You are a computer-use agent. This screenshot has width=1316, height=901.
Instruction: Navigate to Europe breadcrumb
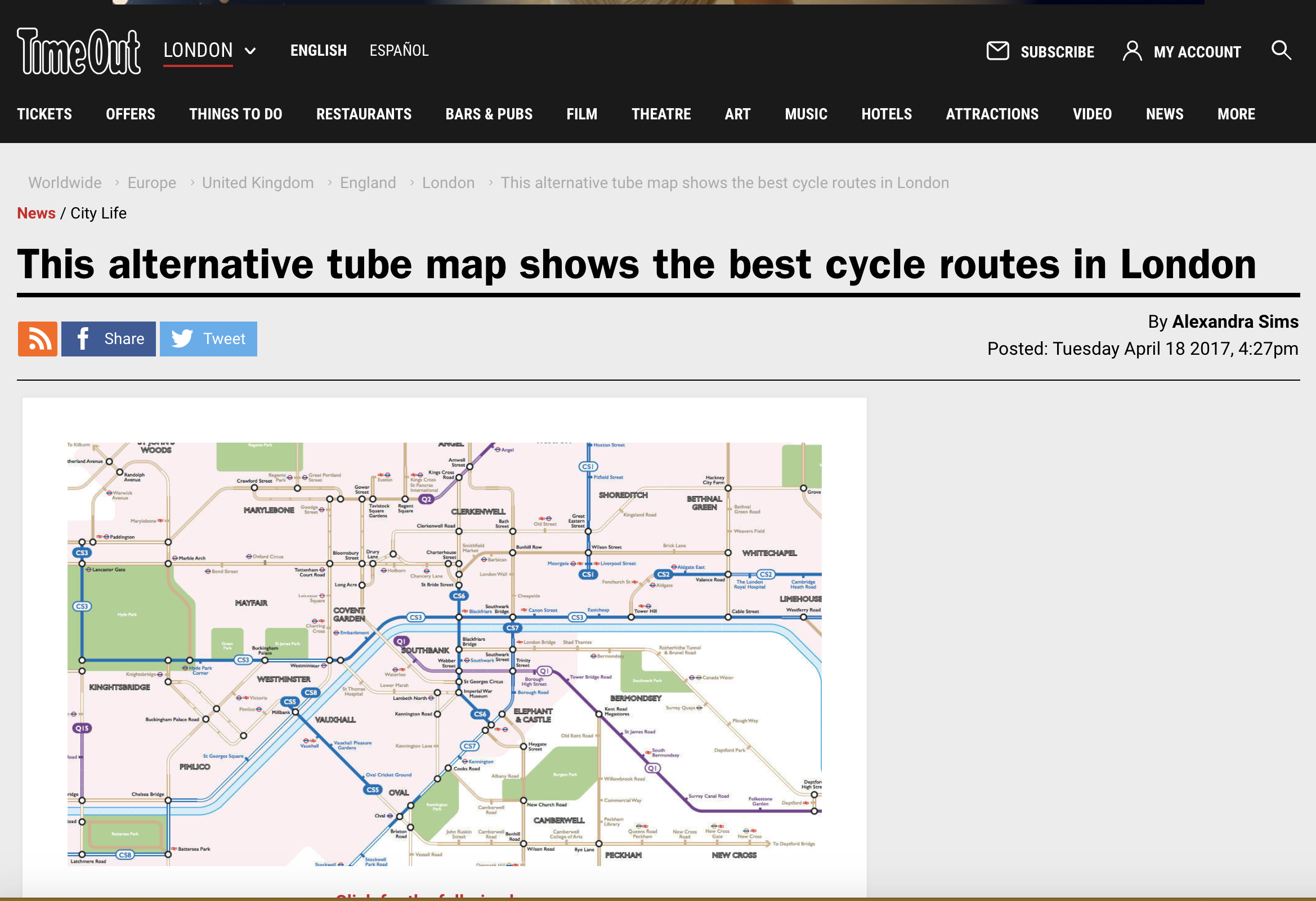click(152, 183)
